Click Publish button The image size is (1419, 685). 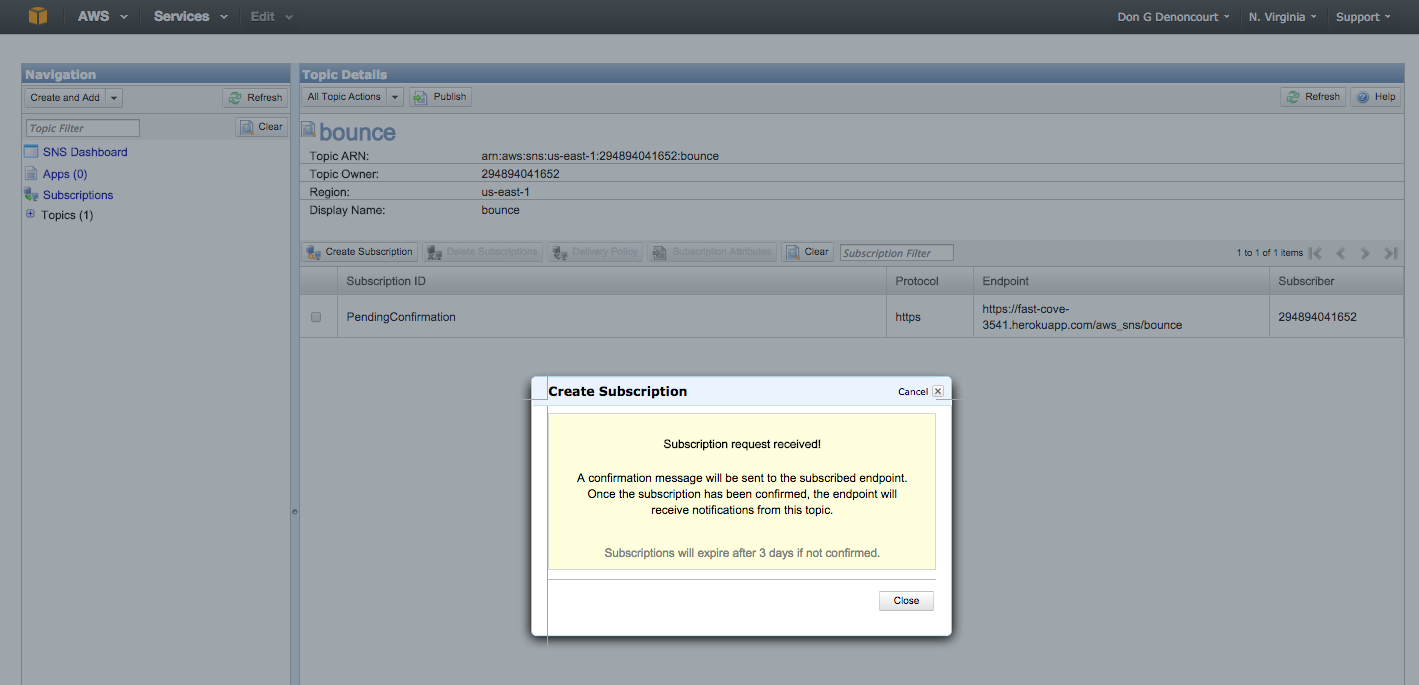(x=440, y=97)
